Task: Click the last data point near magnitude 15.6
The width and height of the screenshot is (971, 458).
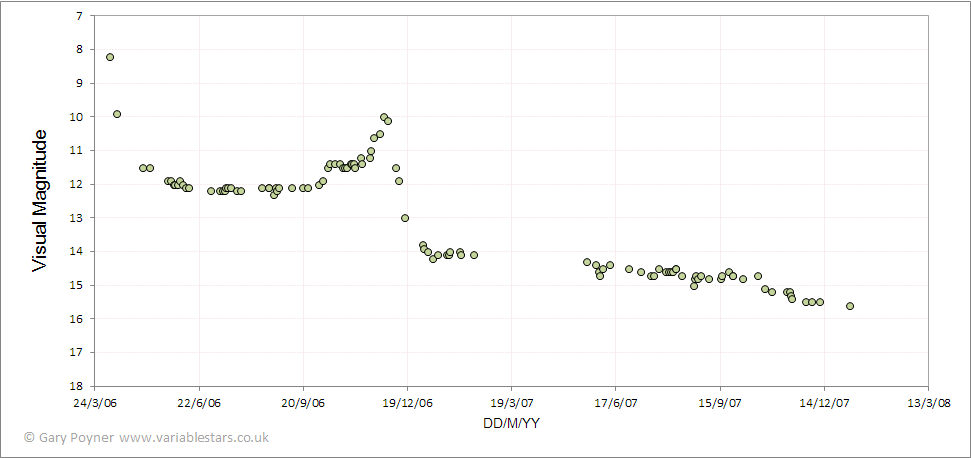Action: click(x=850, y=306)
